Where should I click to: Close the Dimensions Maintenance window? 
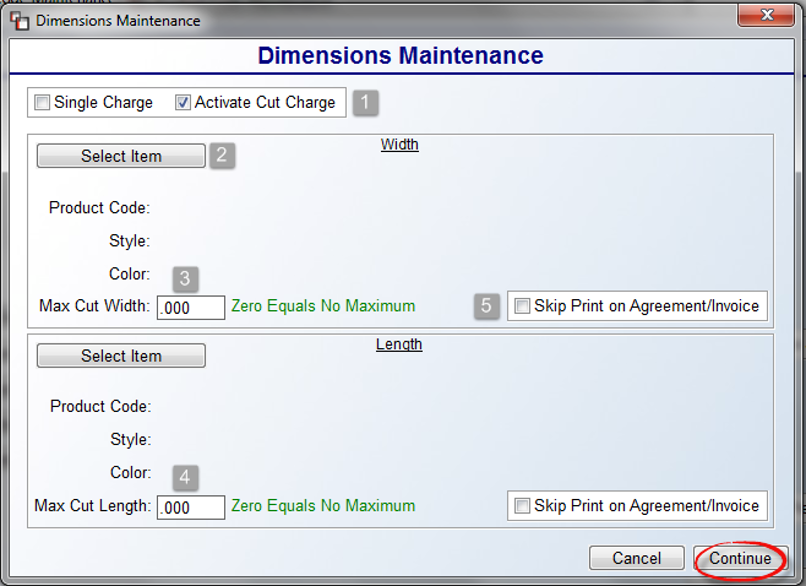point(766,14)
